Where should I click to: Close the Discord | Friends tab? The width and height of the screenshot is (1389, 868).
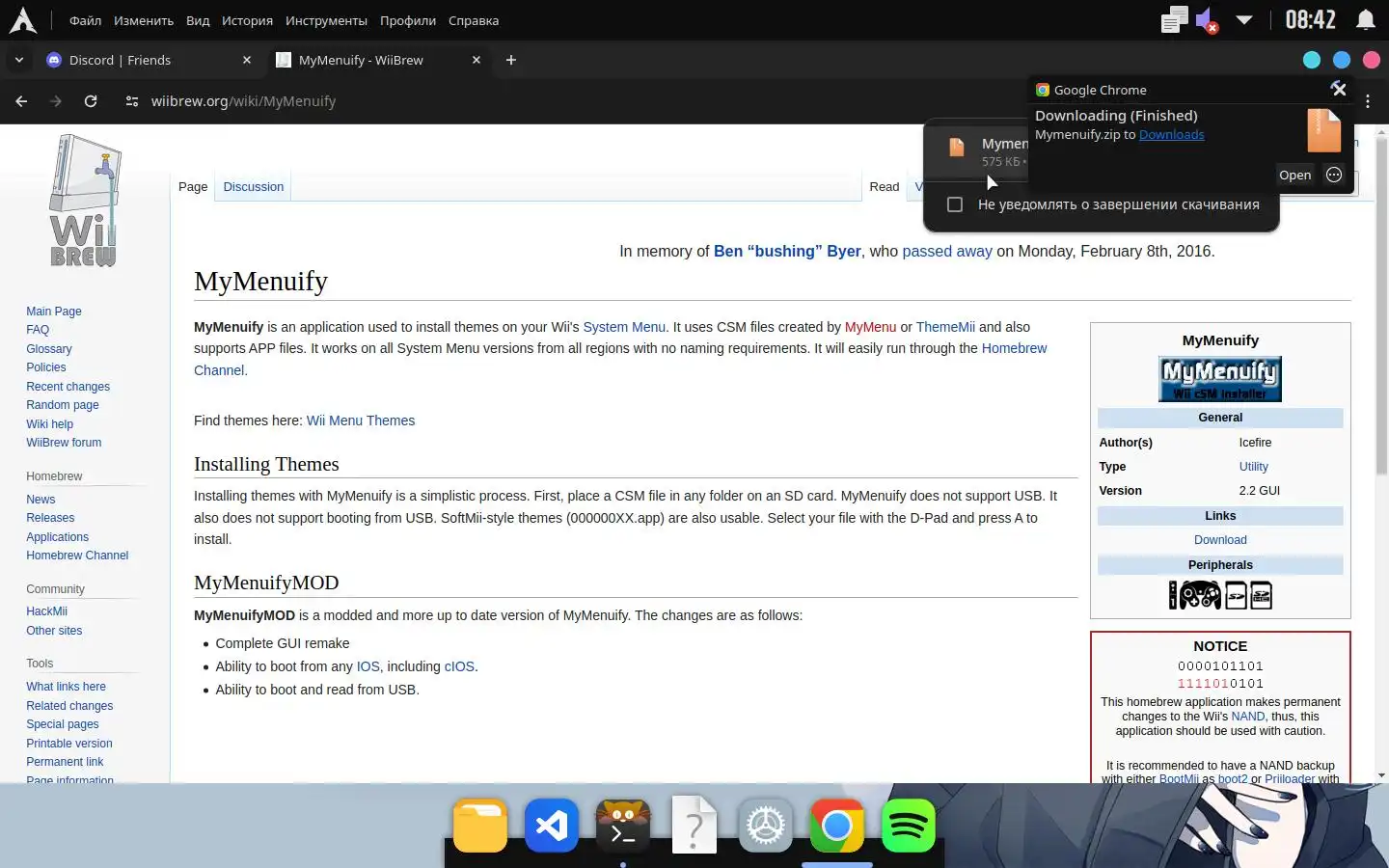click(x=247, y=60)
